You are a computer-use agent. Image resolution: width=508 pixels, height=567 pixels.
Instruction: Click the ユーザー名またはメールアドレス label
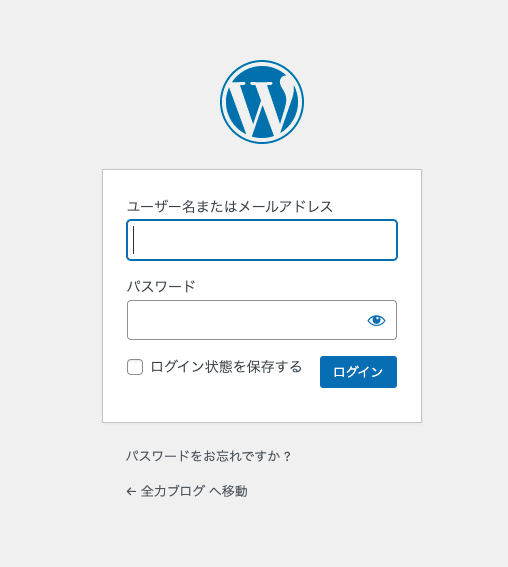tap(230, 206)
